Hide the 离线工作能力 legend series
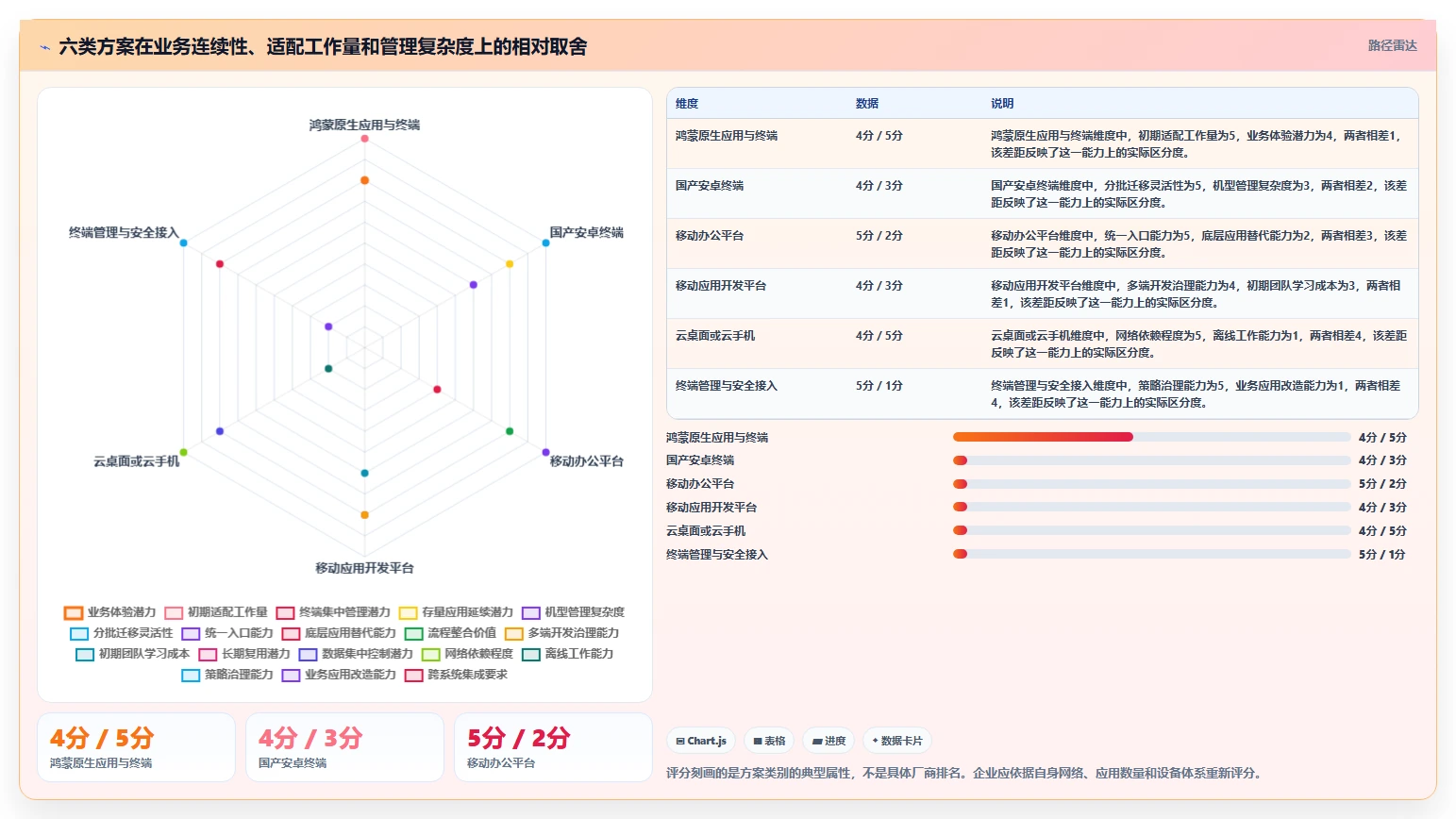Screen dimensions: 1456x819 [x=567, y=654]
